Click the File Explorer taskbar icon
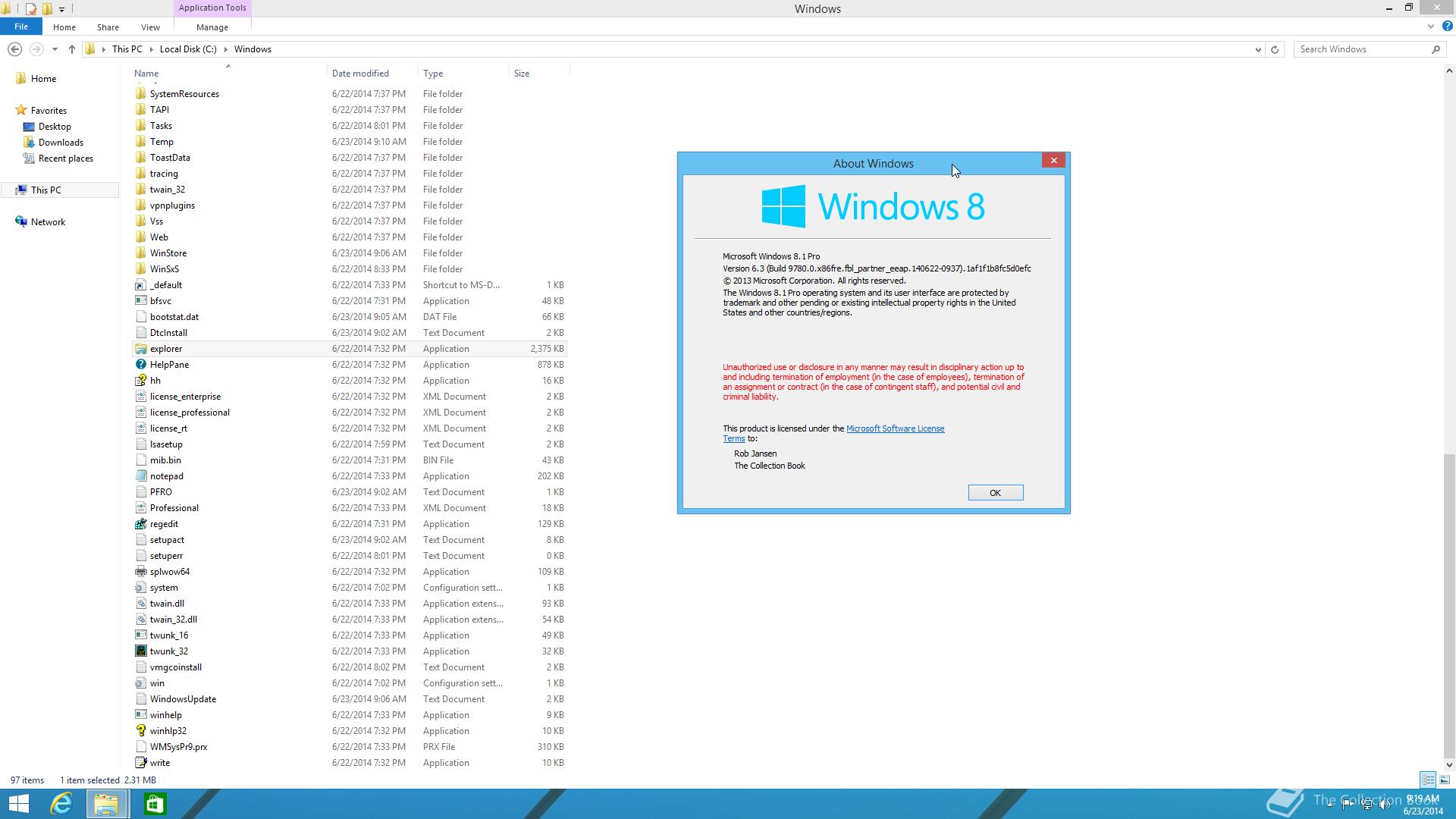The width and height of the screenshot is (1456, 819). pyautogui.click(x=106, y=804)
